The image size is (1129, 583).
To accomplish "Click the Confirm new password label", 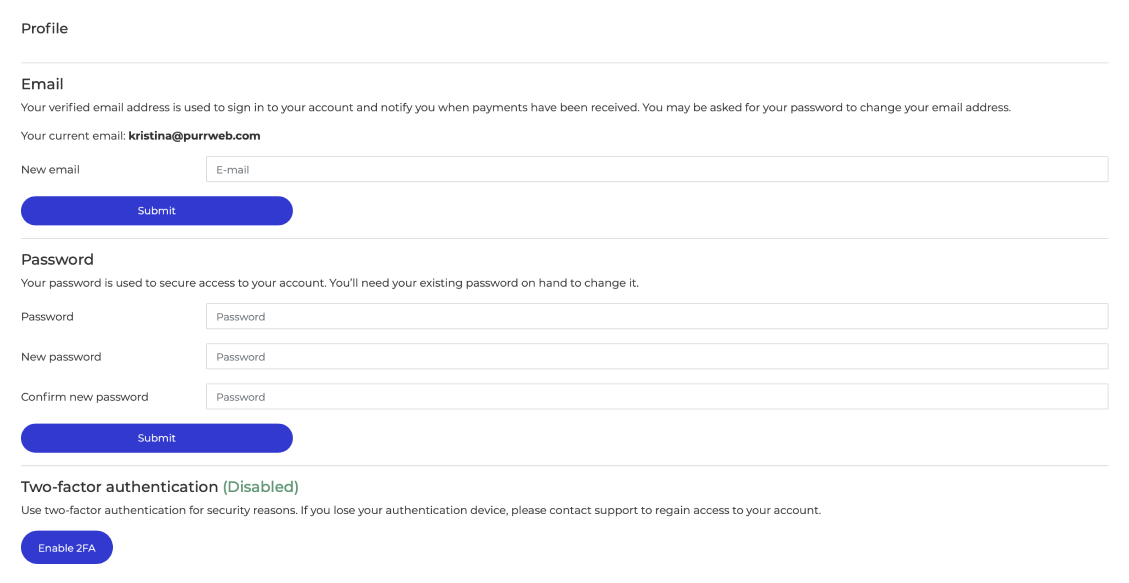I will [85, 397].
